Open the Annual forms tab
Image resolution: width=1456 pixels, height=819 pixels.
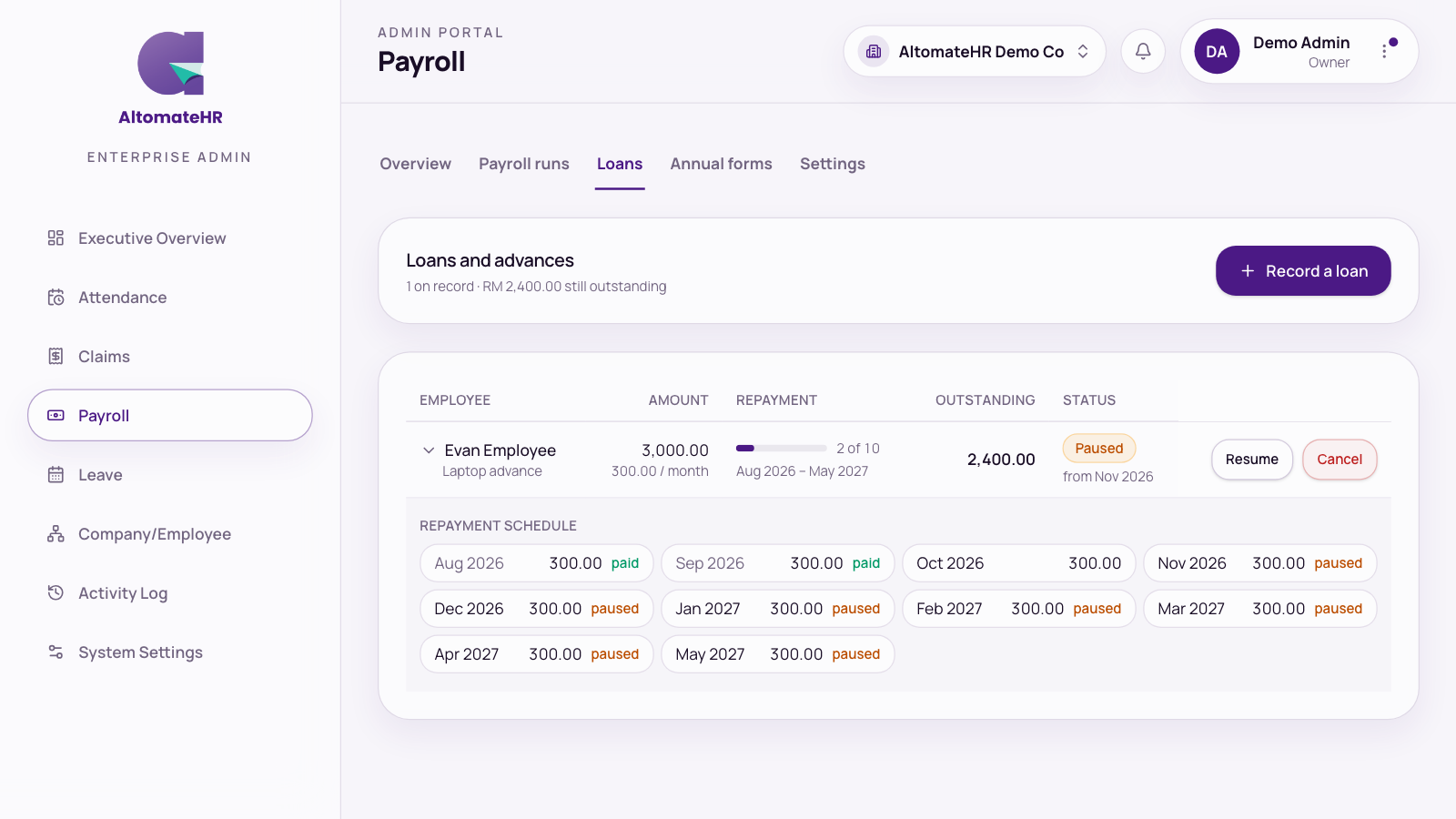coord(721,164)
